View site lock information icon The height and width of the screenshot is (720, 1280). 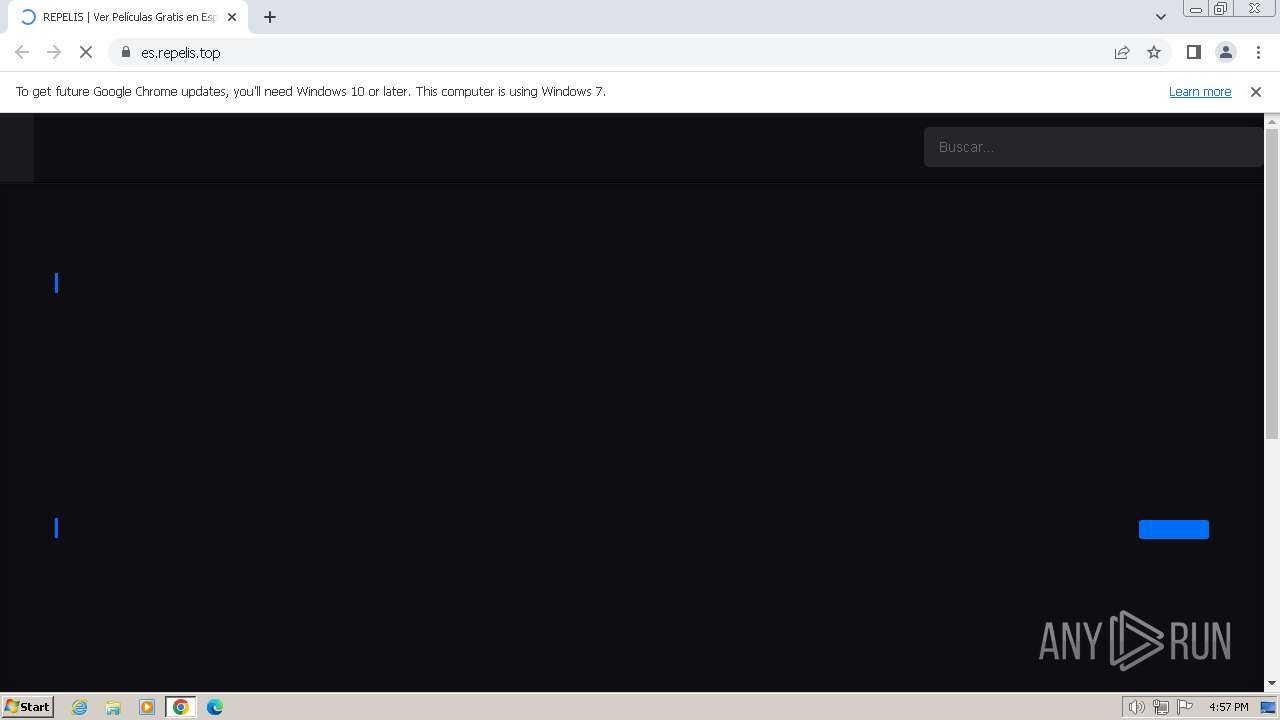(x=126, y=53)
